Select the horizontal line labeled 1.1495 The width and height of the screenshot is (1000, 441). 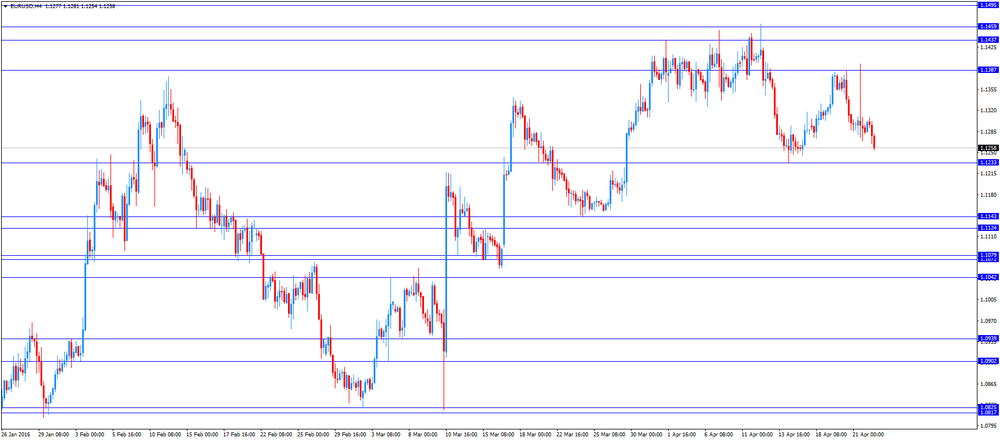489,4
